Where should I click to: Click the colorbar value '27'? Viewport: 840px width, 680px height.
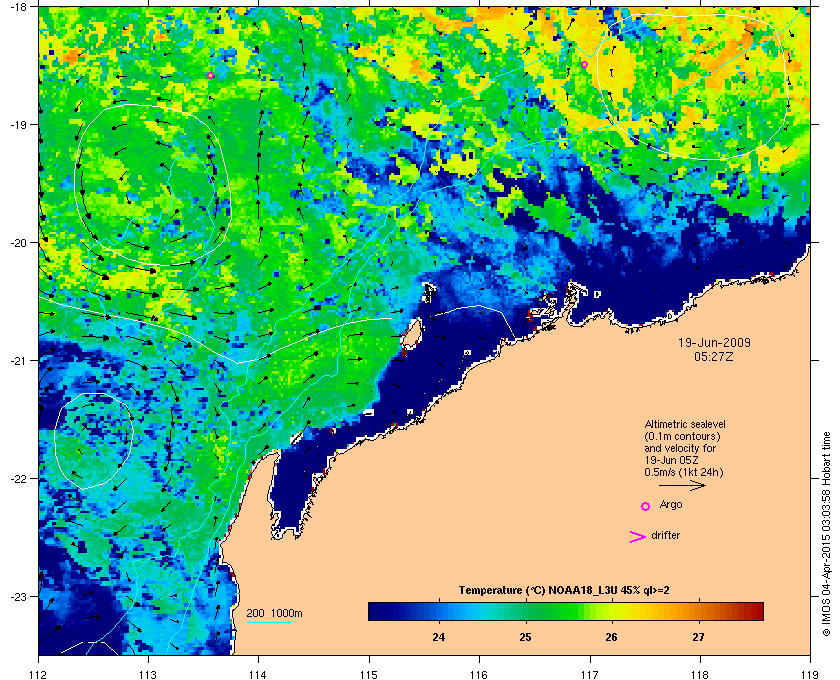point(698,637)
